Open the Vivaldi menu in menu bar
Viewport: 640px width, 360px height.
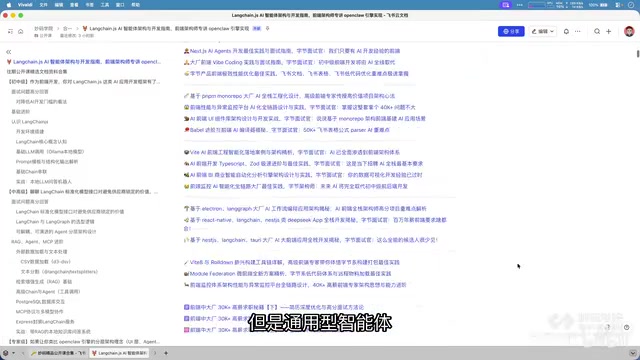pos(25,5)
